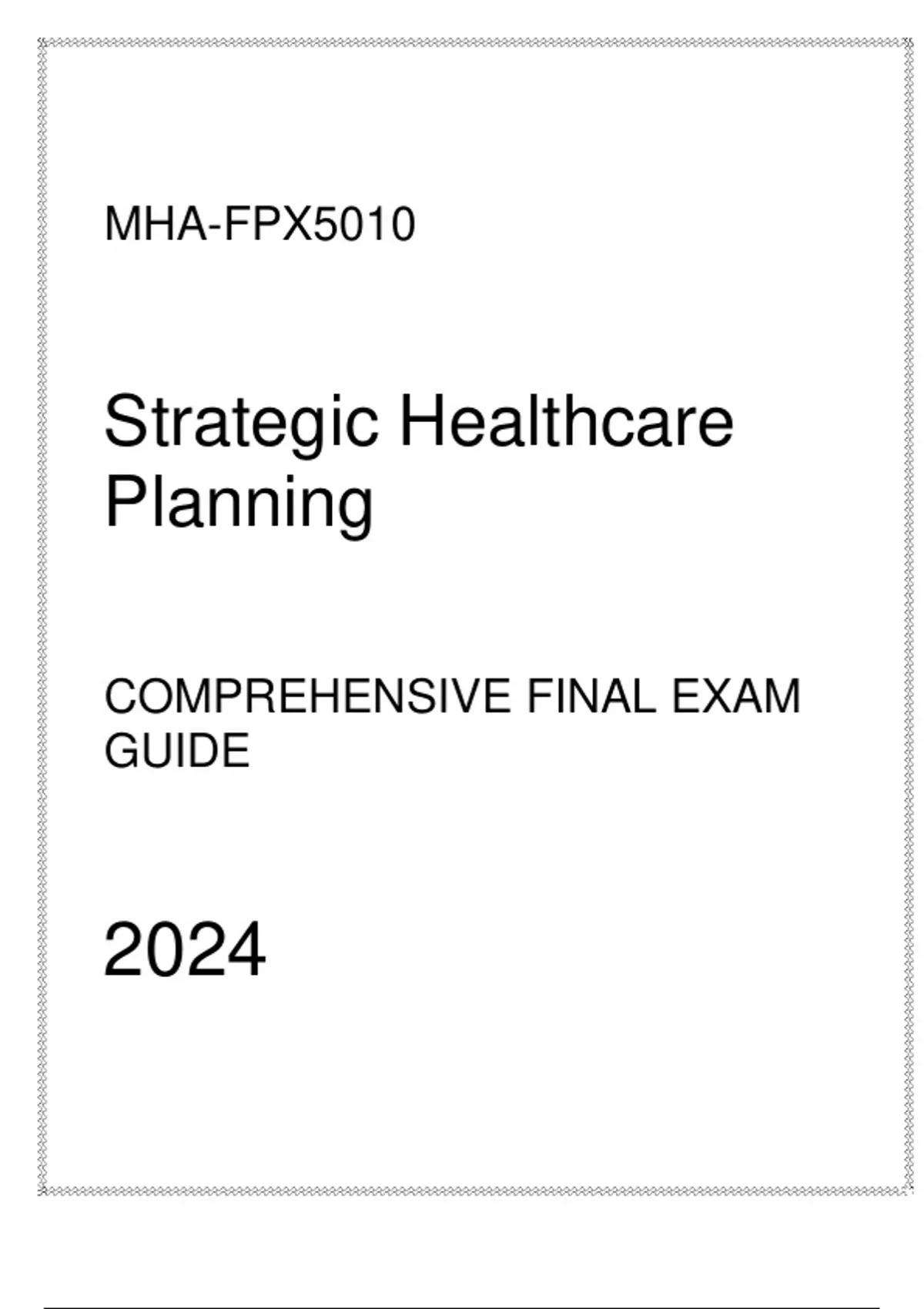This screenshot has width=924, height=1309.
Task: Click the top edge of decorative border
Action: point(475,43)
